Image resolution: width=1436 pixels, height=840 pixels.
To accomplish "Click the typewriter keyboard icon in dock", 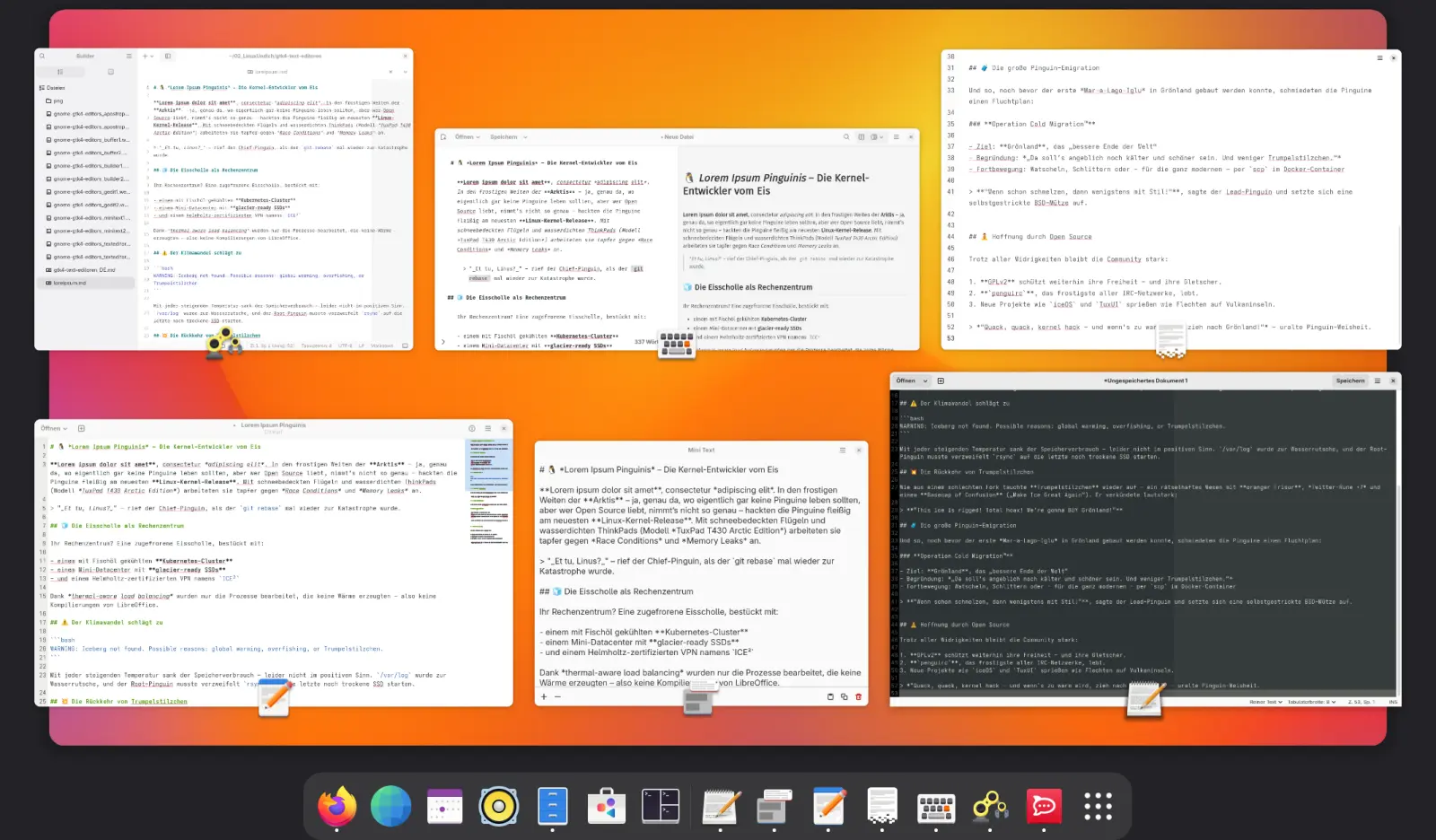I will (936, 808).
